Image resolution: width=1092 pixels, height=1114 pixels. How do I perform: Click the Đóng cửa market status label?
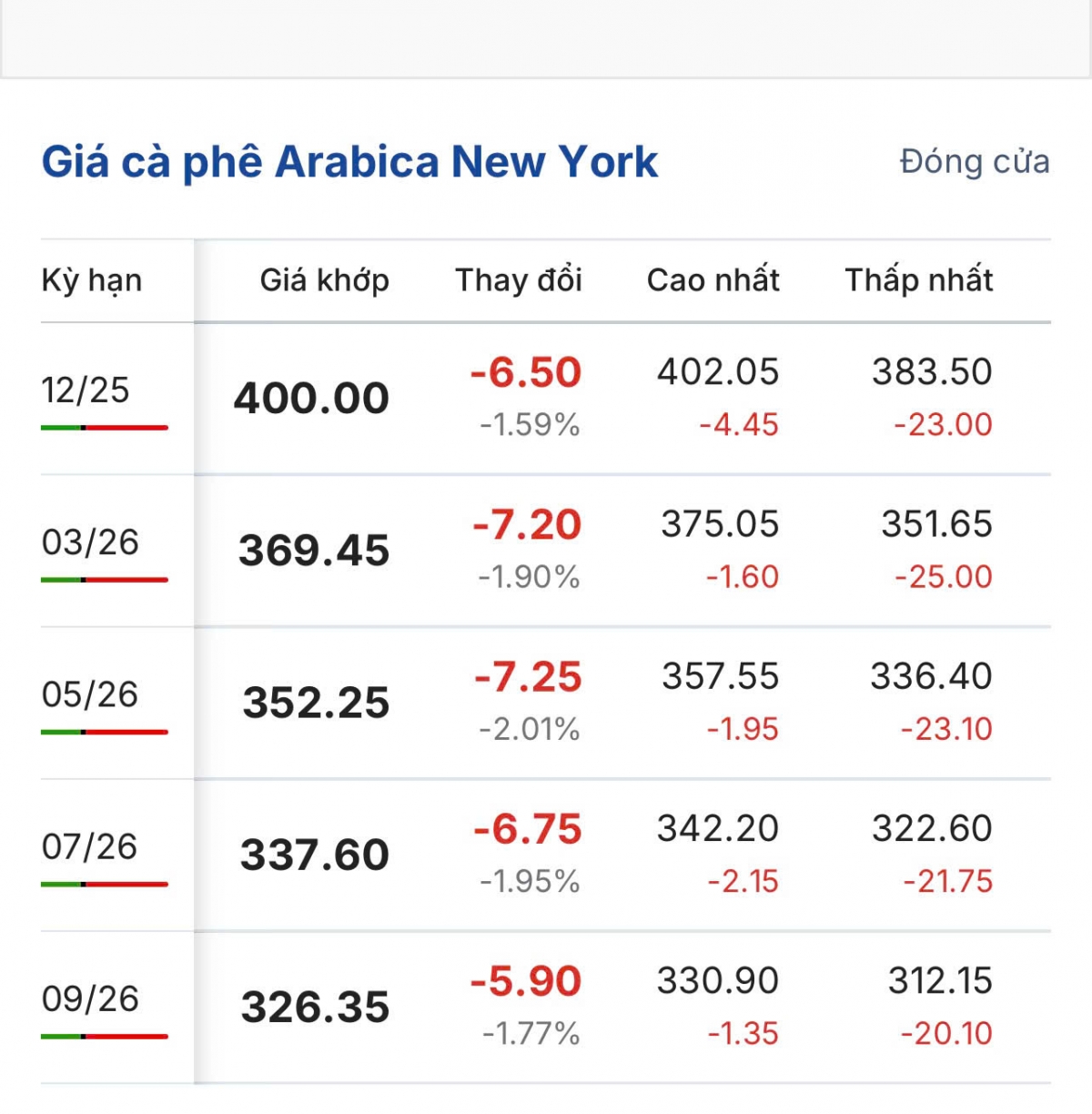(974, 162)
